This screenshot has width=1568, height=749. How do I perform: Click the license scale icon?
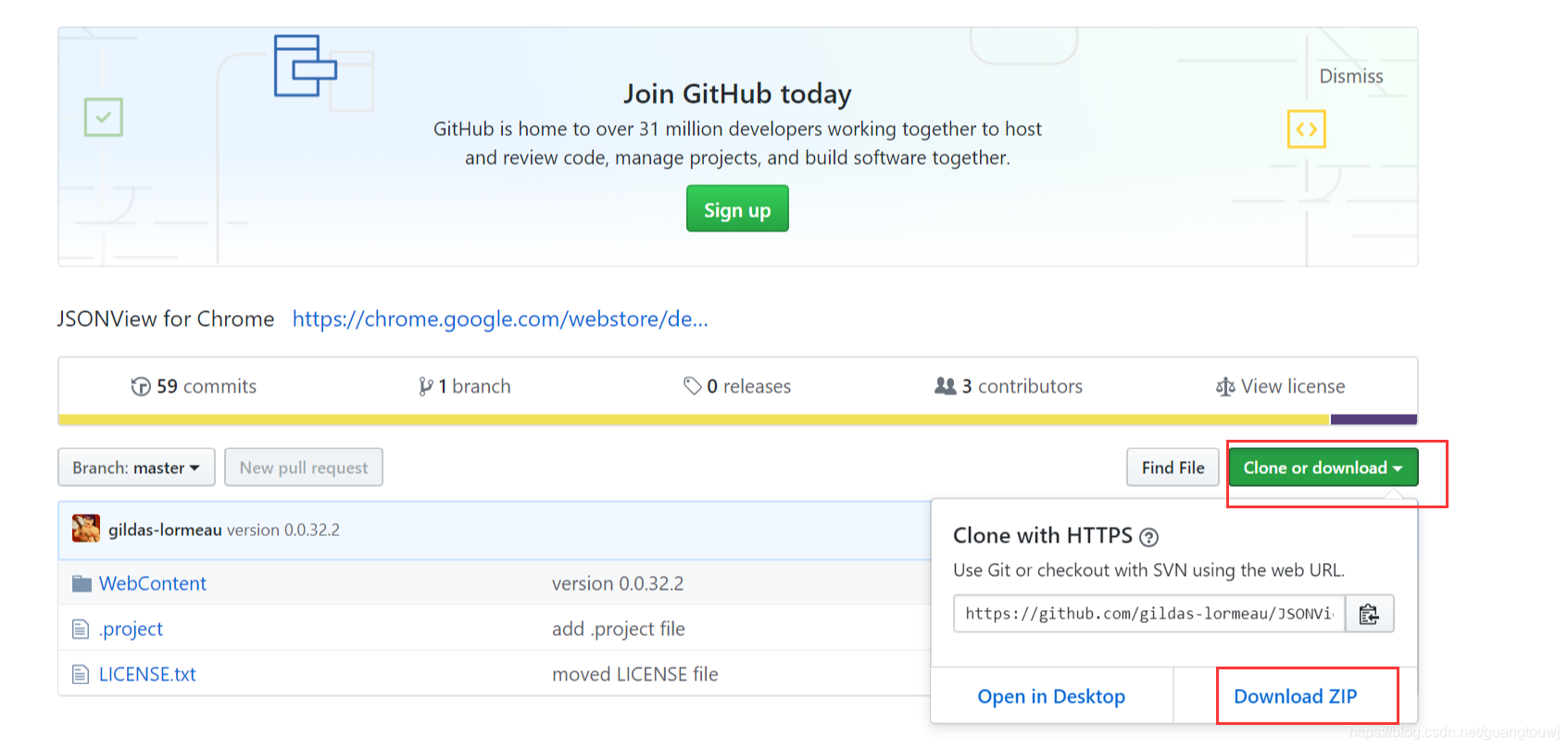1225,387
